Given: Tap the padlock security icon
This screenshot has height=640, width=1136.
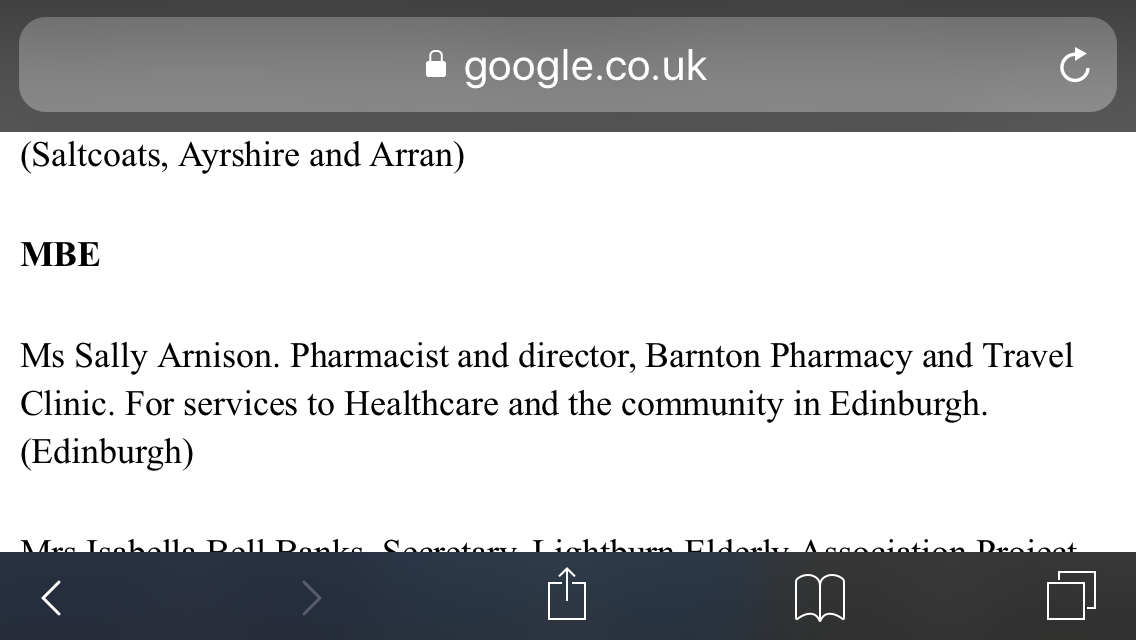Looking at the screenshot, I should pyautogui.click(x=435, y=64).
